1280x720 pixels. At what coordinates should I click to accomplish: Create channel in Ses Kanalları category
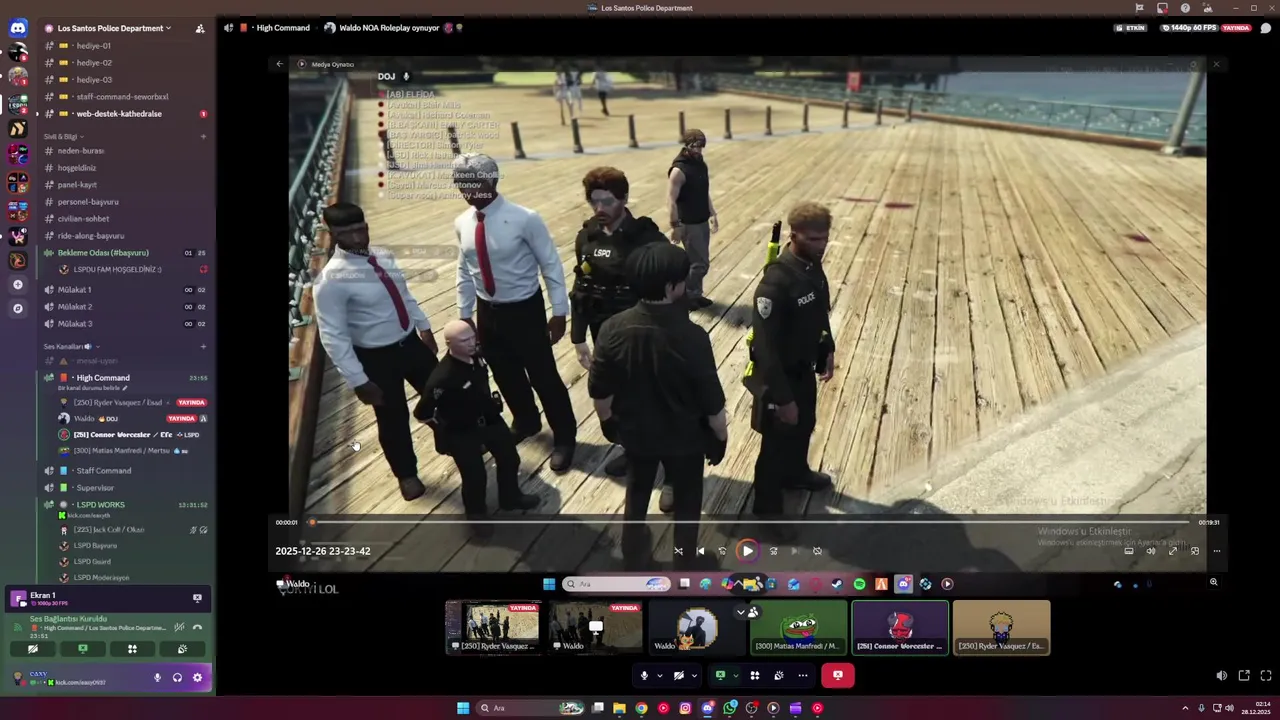[203, 346]
